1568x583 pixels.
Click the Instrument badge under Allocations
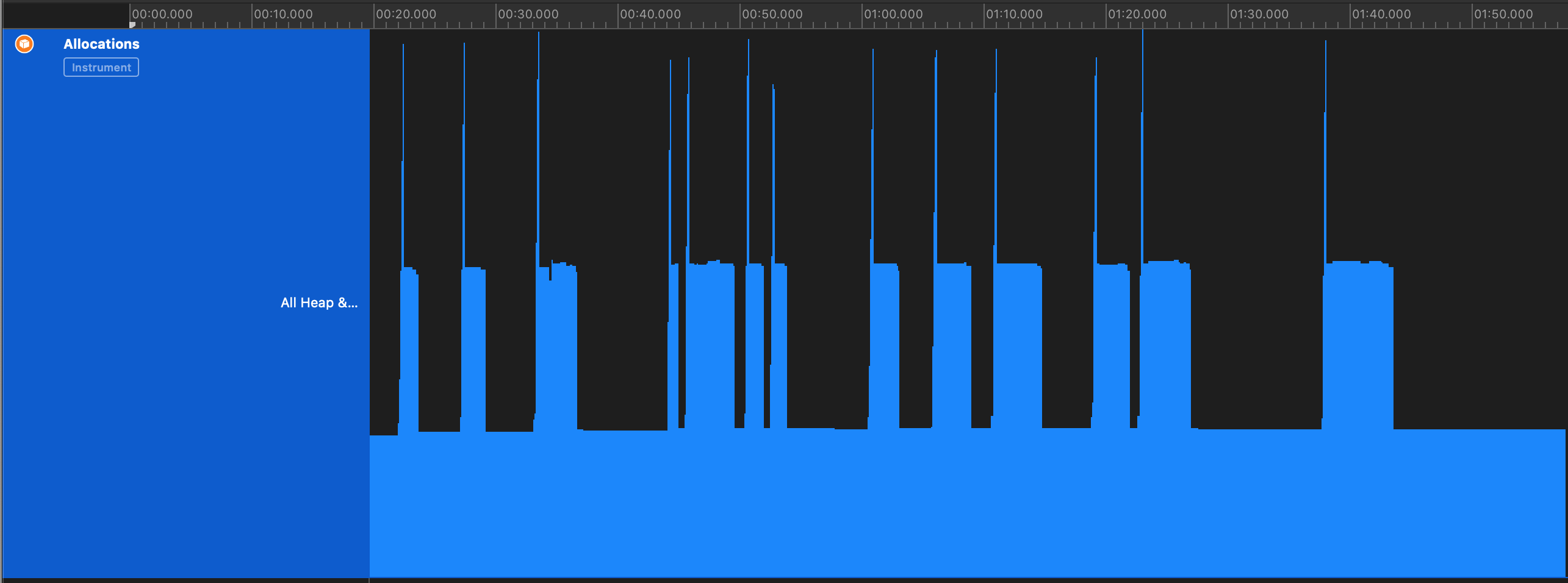pyautogui.click(x=101, y=67)
